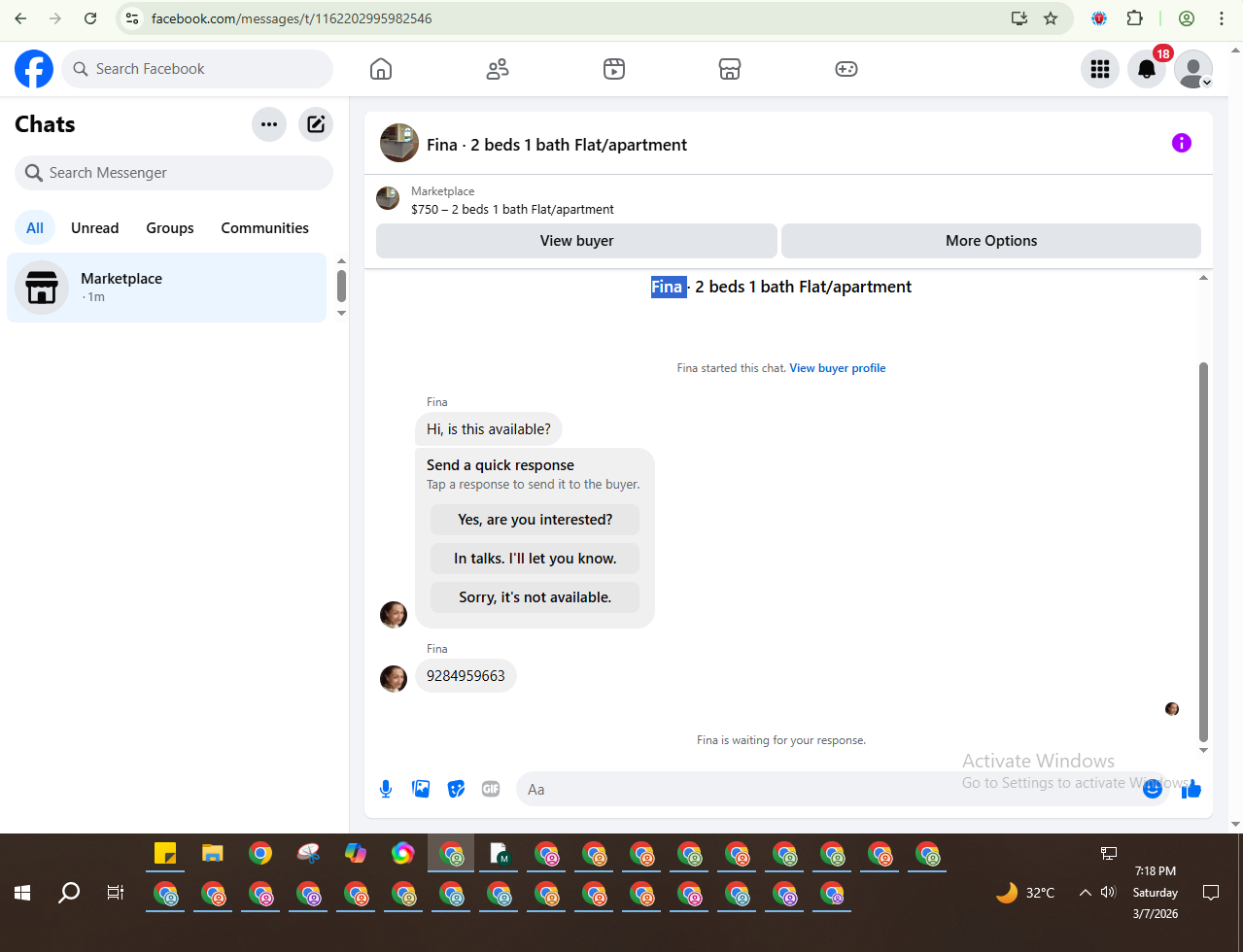Reload the page
This screenshot has height=952, width=1243.
pos(90,18)
